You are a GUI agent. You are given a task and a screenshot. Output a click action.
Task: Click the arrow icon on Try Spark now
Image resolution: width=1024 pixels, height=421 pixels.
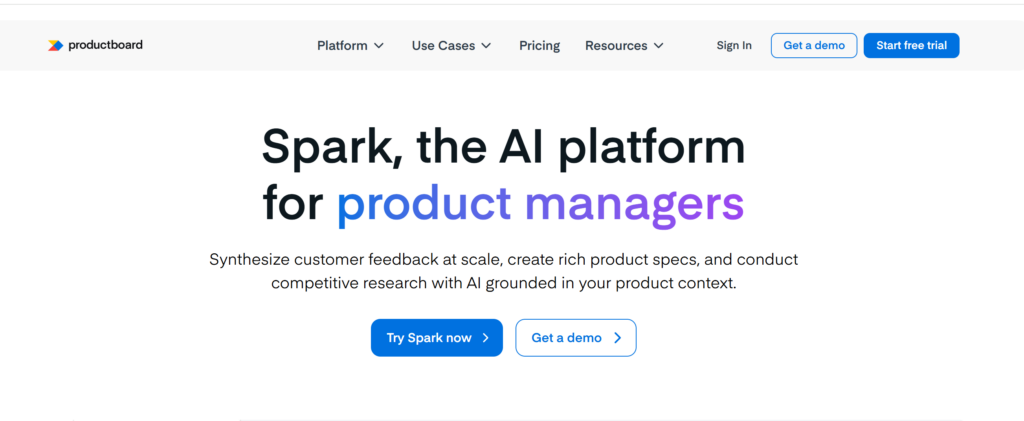[x=486, y=338]
